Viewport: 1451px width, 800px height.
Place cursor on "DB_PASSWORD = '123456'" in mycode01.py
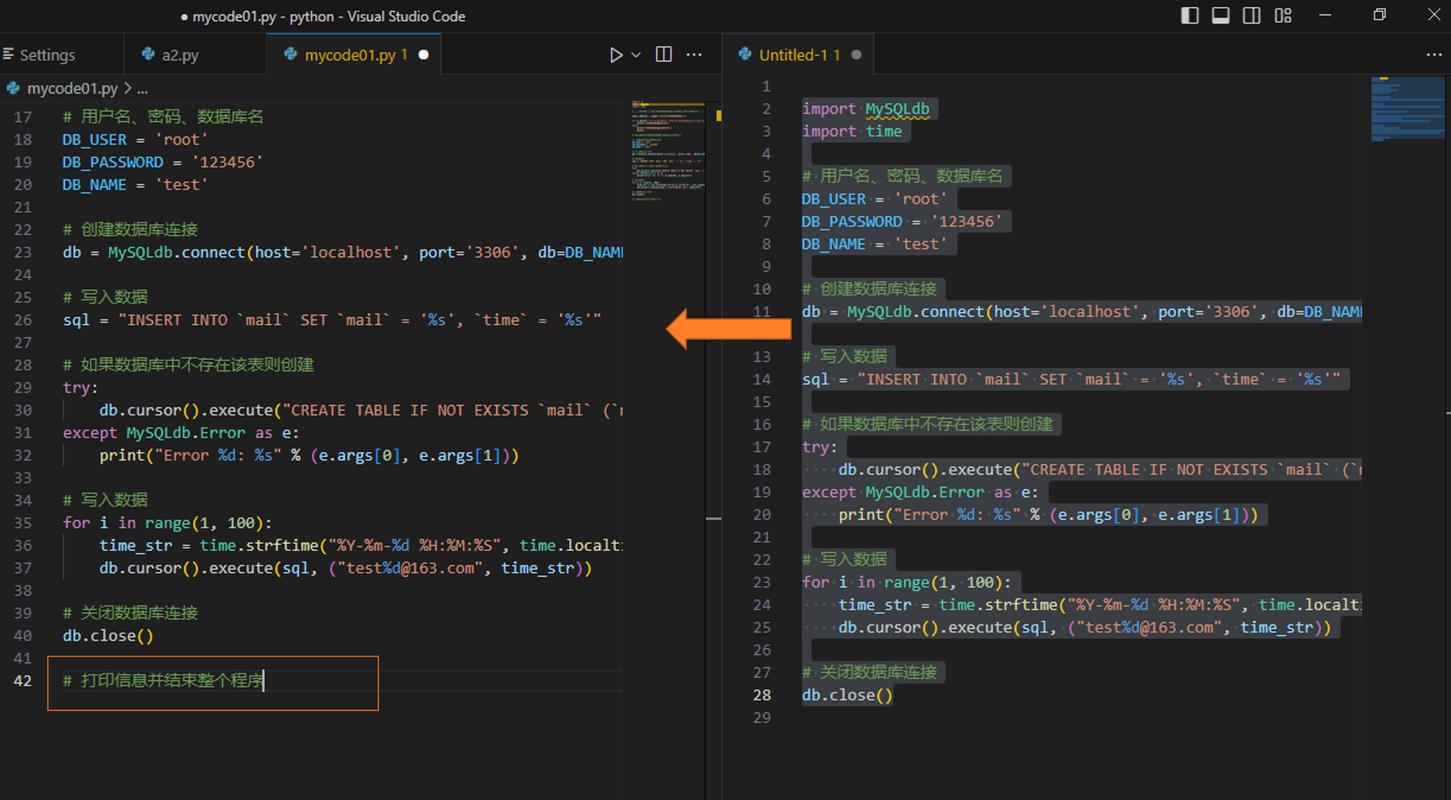(x=162, y=162)
